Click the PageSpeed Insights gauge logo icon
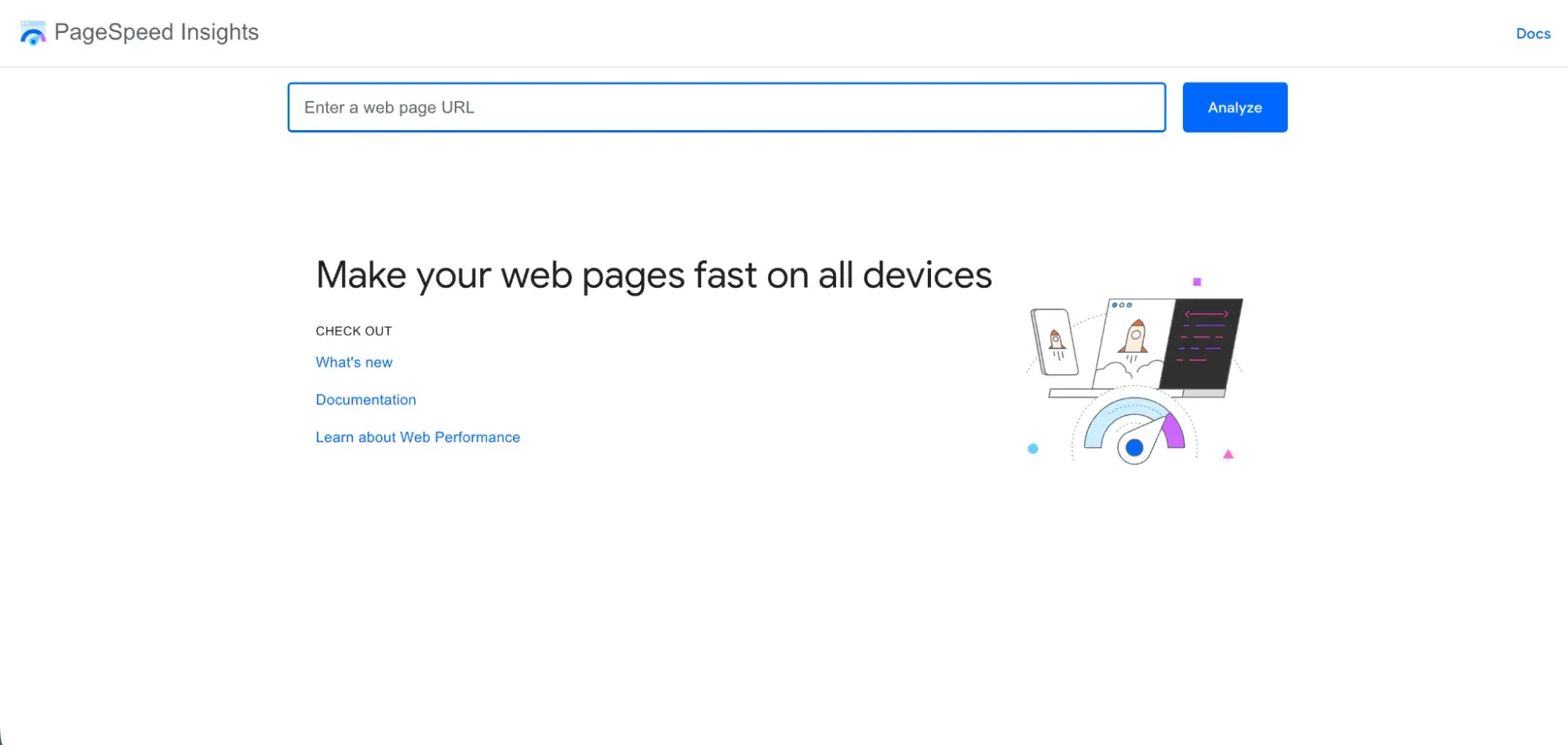 click(x=32, y=33)
